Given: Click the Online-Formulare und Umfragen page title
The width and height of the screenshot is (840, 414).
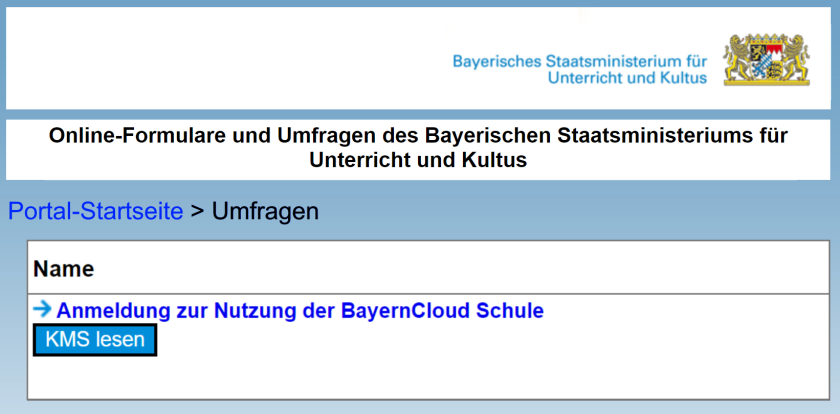Looking at the screenshot, I should [x=418, y=148].
